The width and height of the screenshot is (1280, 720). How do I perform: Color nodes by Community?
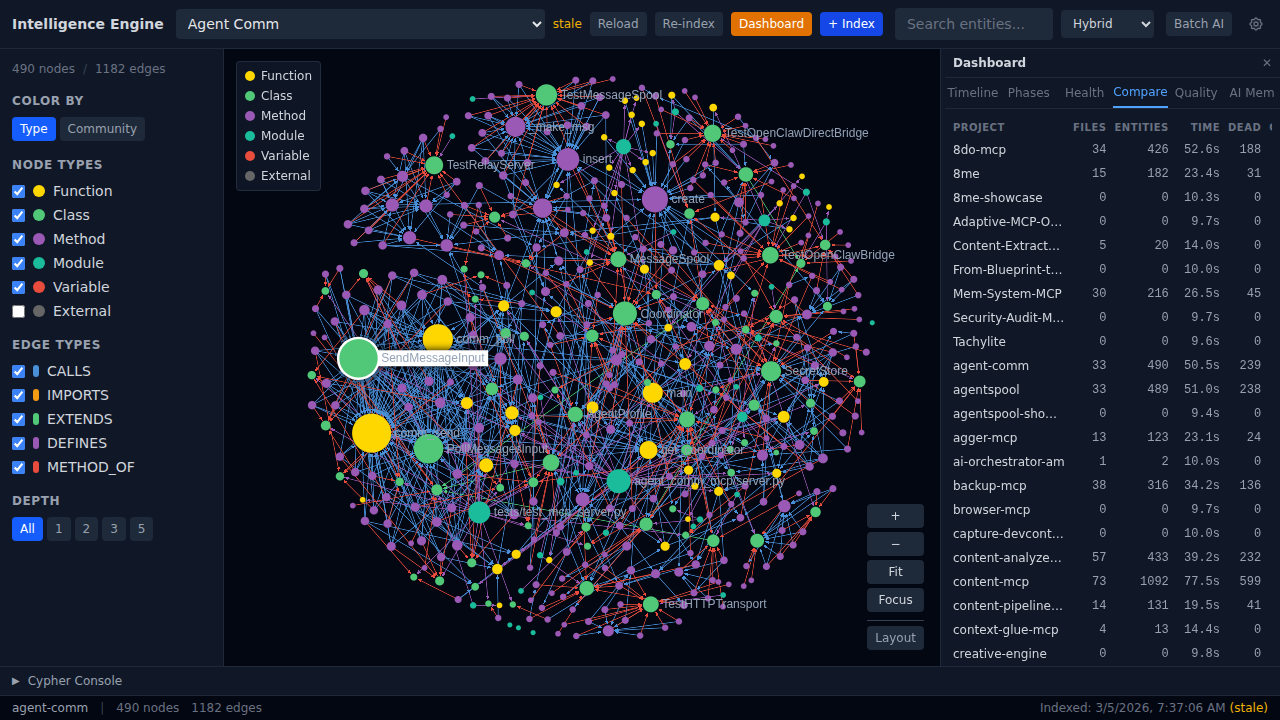102,129
